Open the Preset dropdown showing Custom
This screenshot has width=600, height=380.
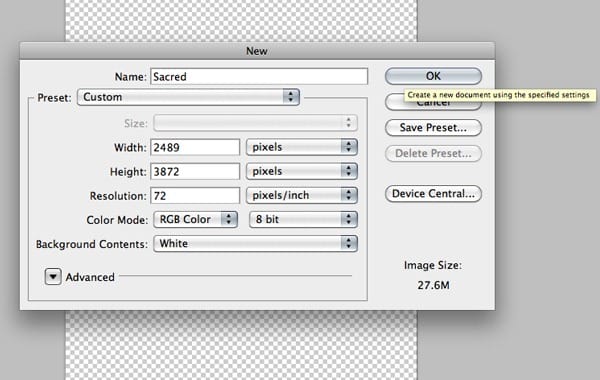[x=188, y=97]
